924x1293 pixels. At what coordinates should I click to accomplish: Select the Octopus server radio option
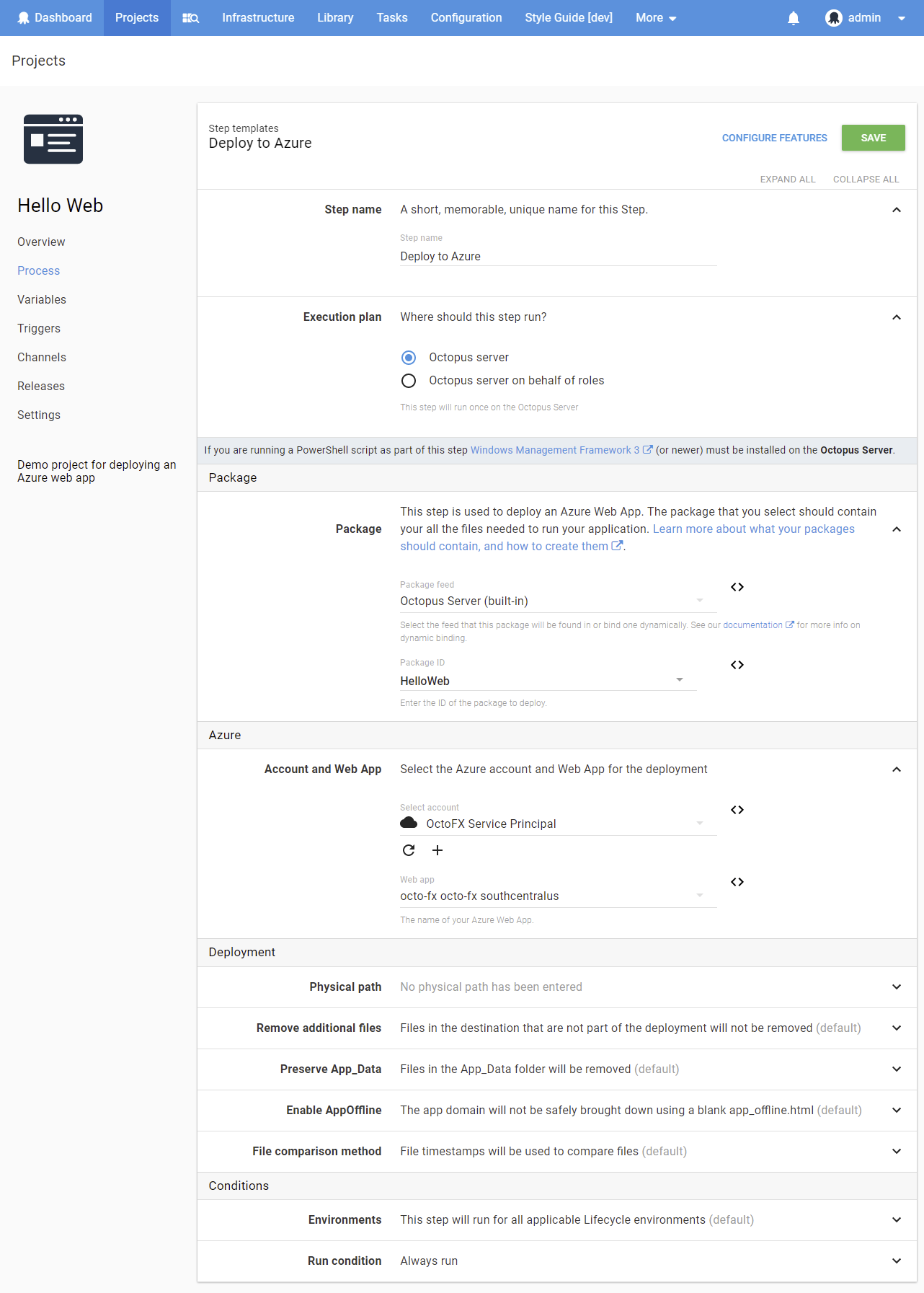[x=409, y=358]
